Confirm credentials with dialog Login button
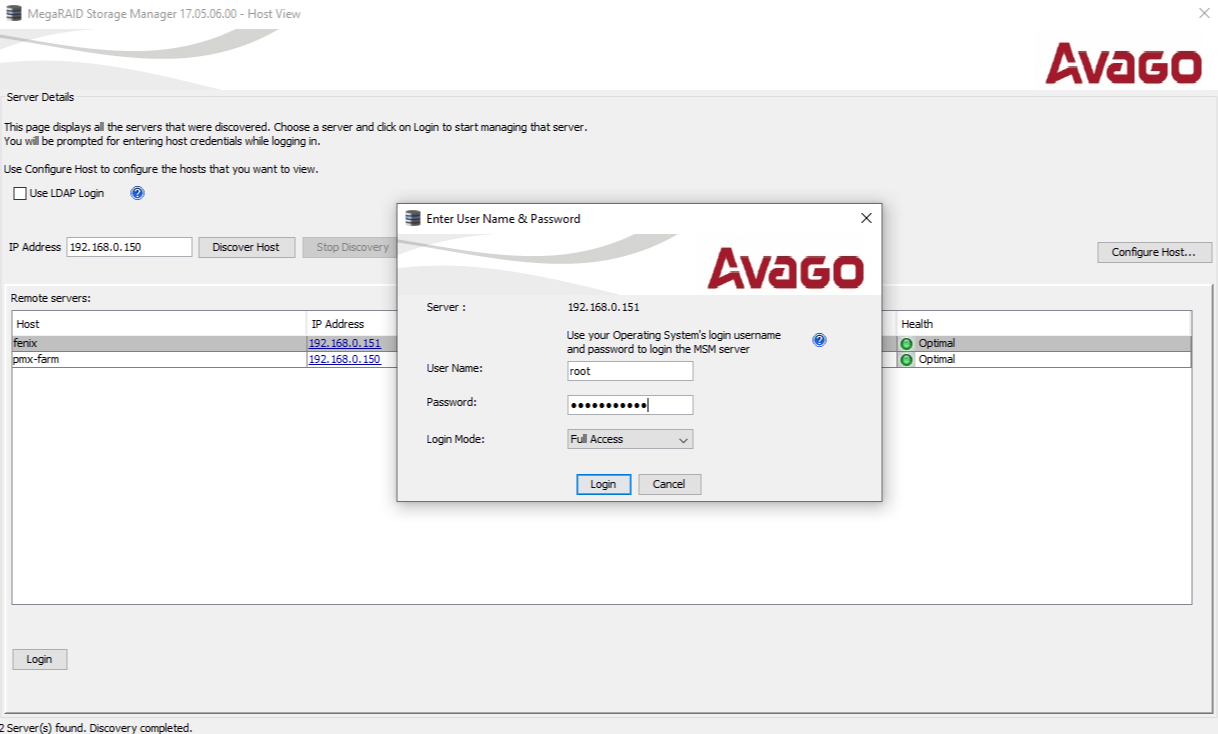The height and width of the screenshot is (734, 1218). [603, 484]
